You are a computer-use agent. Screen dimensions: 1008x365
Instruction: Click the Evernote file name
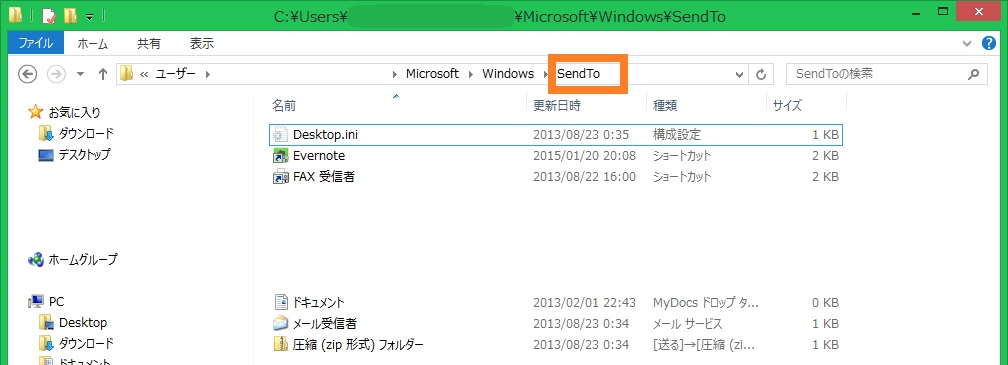319,156
